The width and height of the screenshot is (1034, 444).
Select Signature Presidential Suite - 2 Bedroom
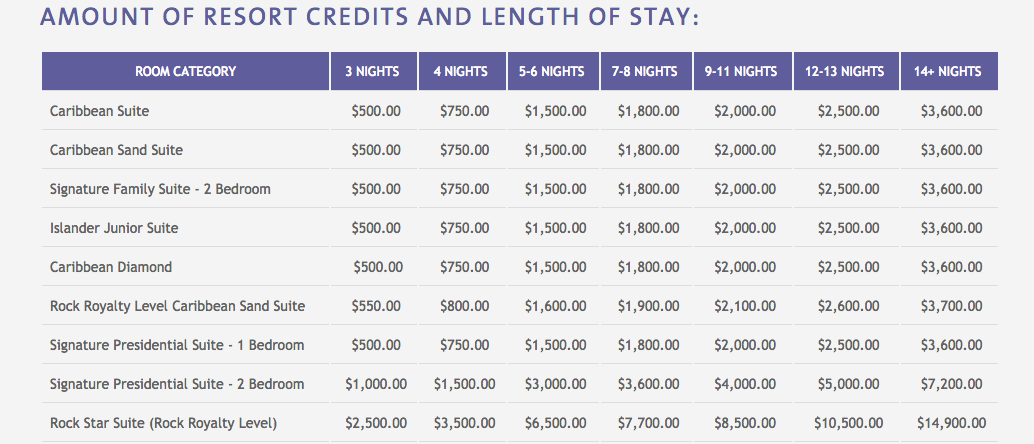[x=177, y=384]
